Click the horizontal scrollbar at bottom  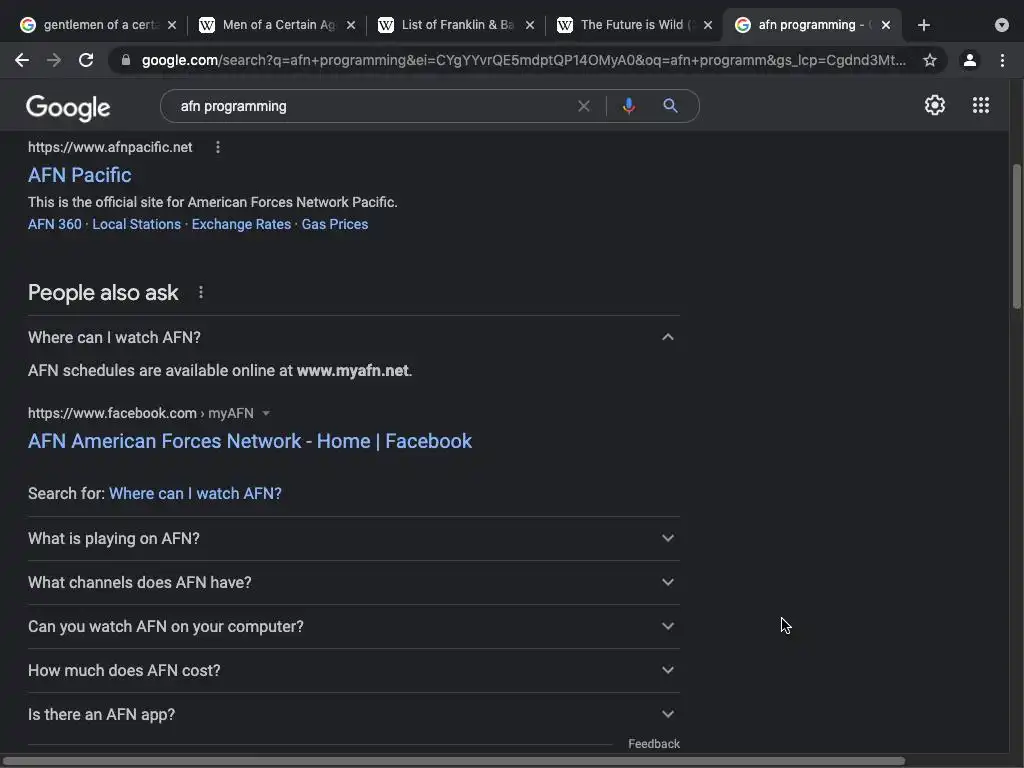(x=454, y=761)
